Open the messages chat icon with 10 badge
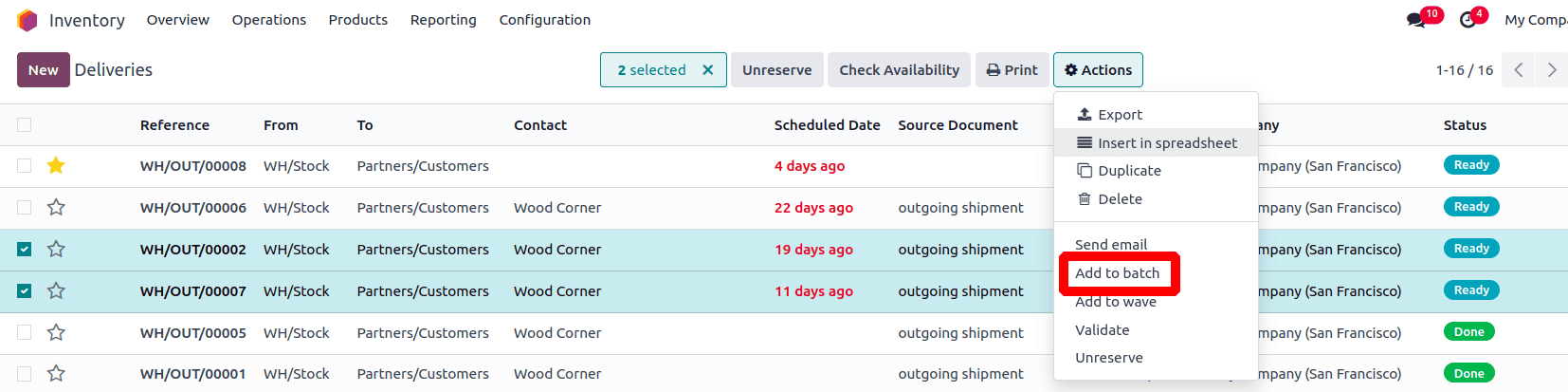This screenshot has width=1568, height=392. click(x=1416, y=20)
